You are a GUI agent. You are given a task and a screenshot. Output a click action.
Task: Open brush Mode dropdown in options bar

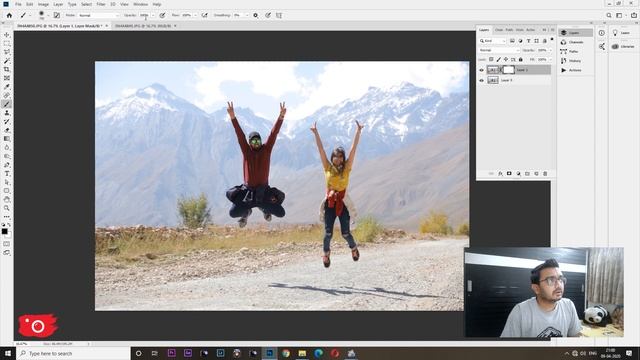pyautogui.click(x=98, y=15)
